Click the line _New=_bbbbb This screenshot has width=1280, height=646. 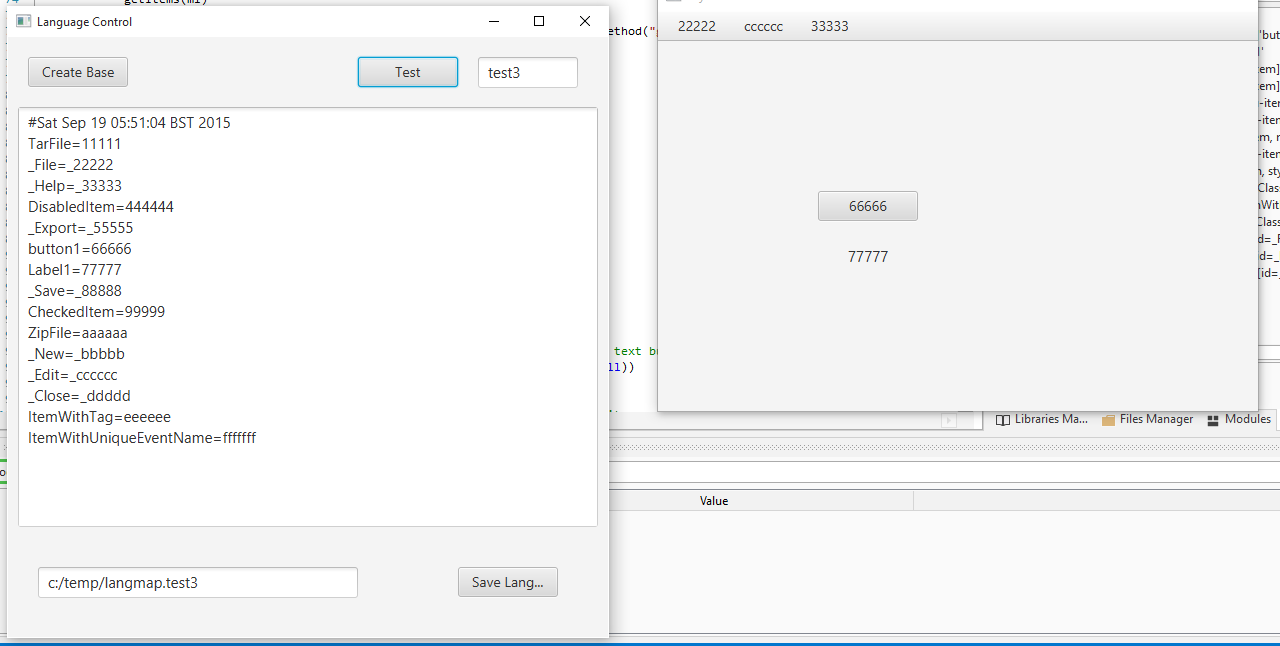76,354
